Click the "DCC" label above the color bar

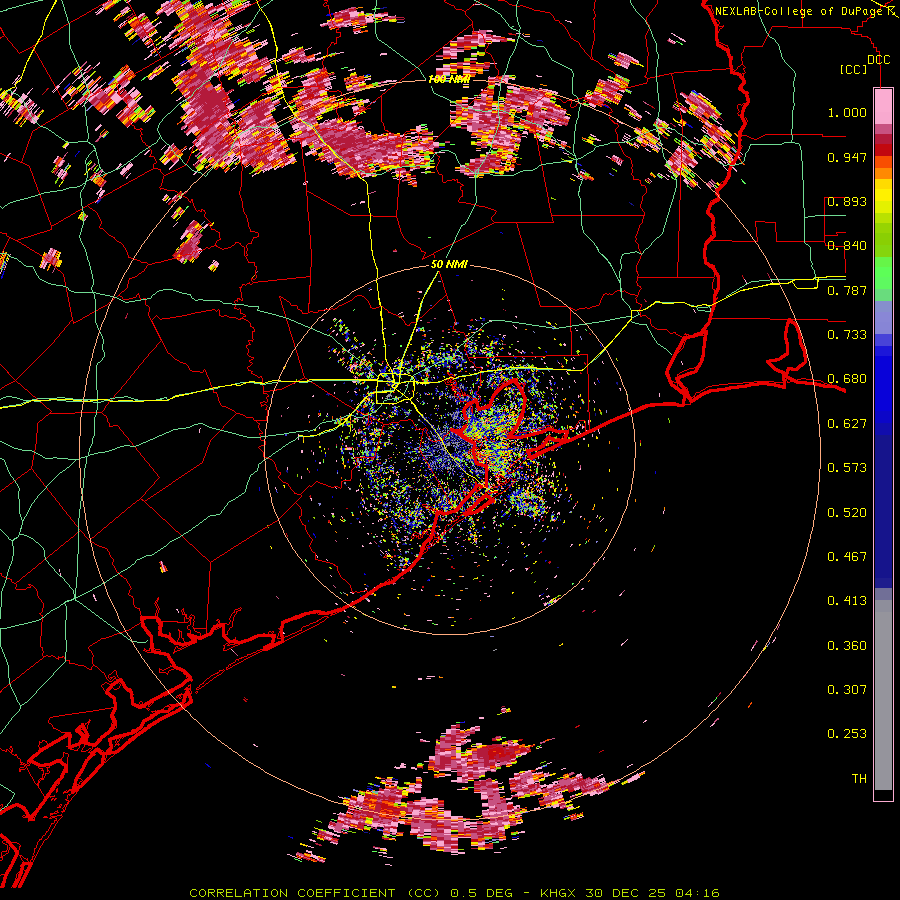pyautogui.click(x=878, y=60)
